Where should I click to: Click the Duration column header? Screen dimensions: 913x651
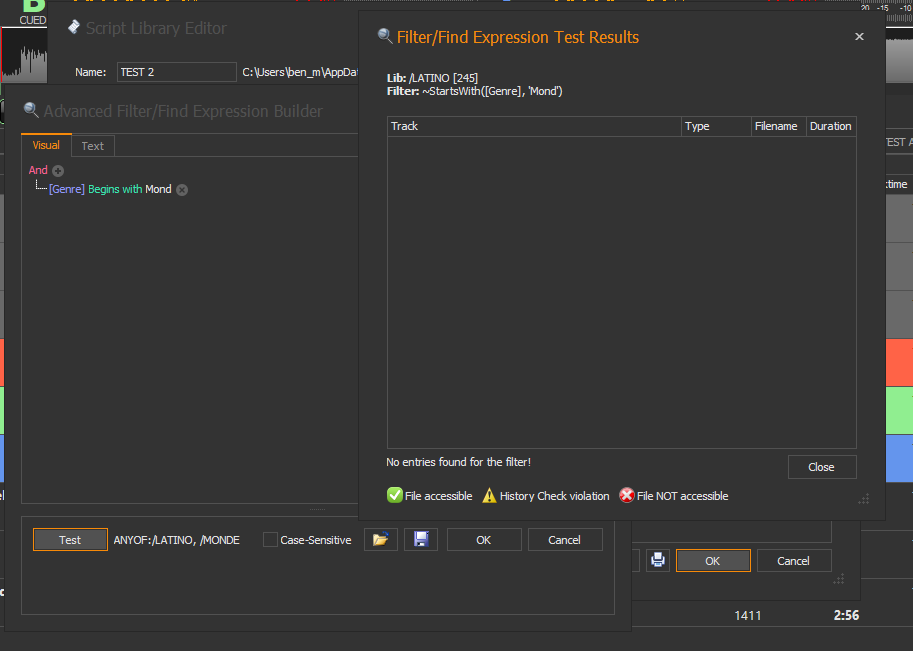click(x=830, y=126)
